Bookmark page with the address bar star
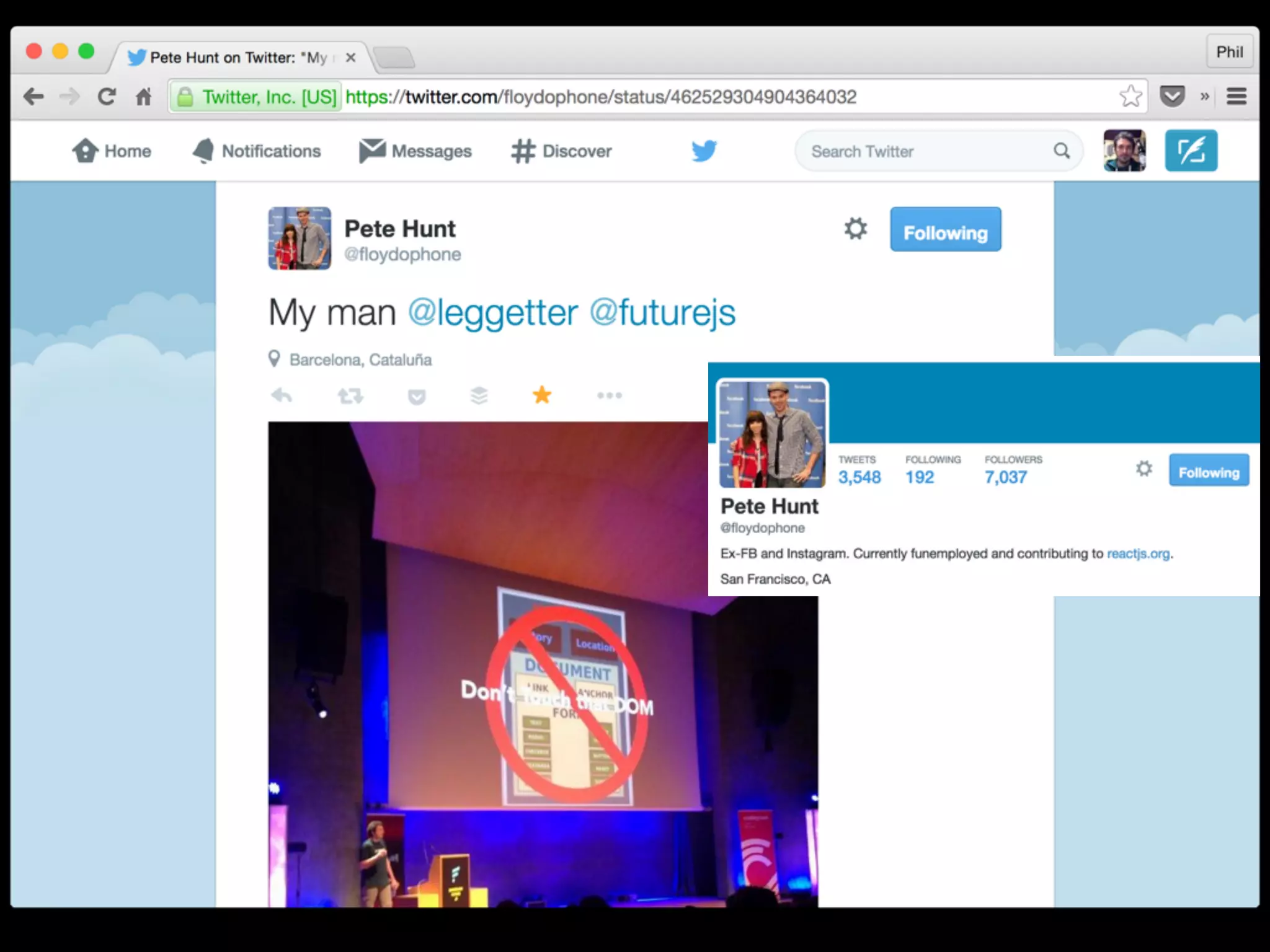The width and height of the screenshot is (1270, 952). click(x=1130, y=97)
